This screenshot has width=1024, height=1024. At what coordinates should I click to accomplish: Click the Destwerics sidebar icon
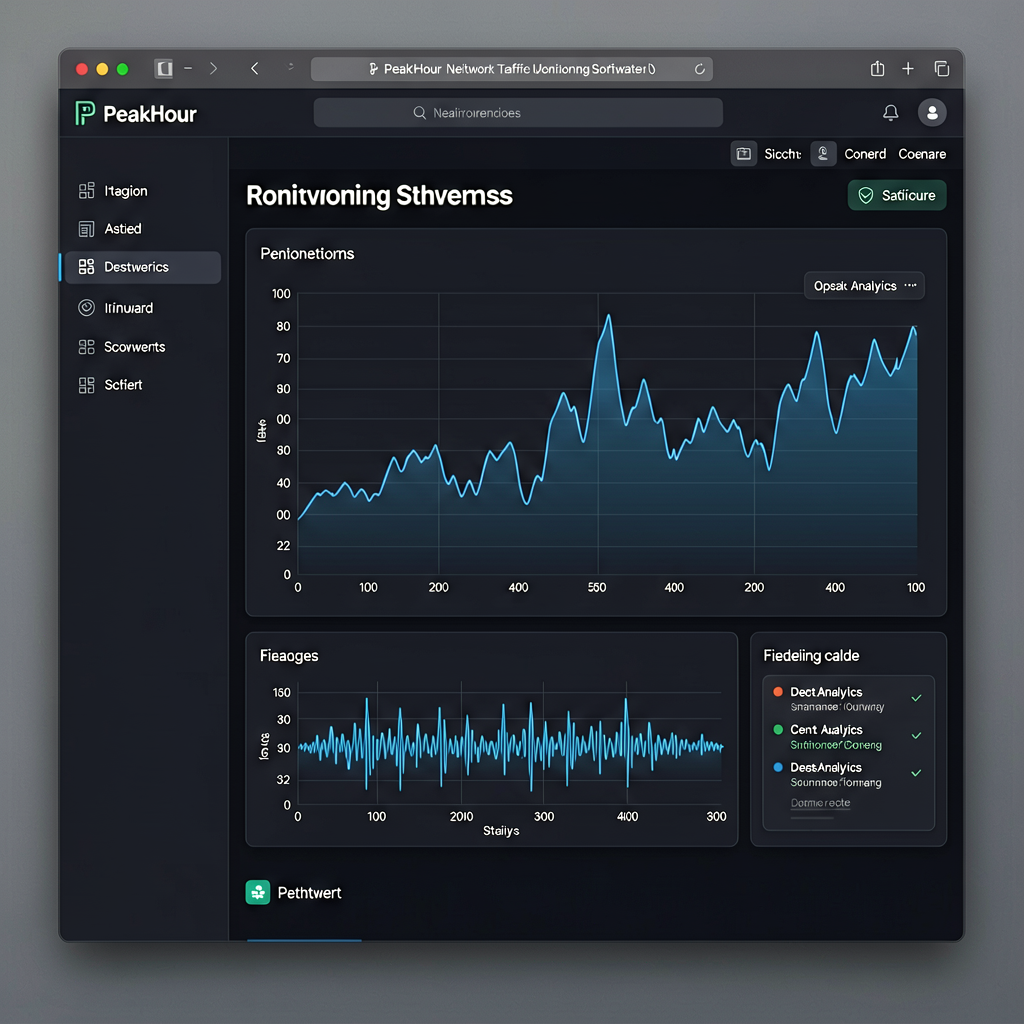86,266
